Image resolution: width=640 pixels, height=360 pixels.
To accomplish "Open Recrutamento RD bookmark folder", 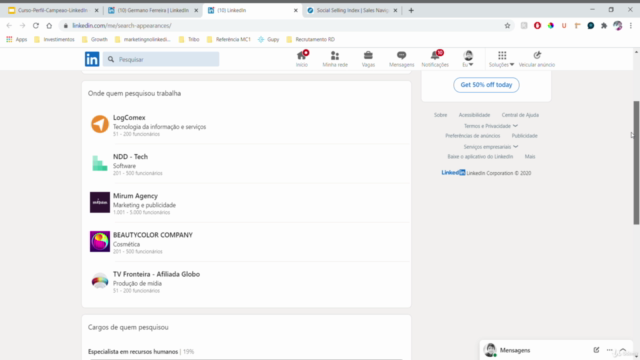I will (311, 40).
